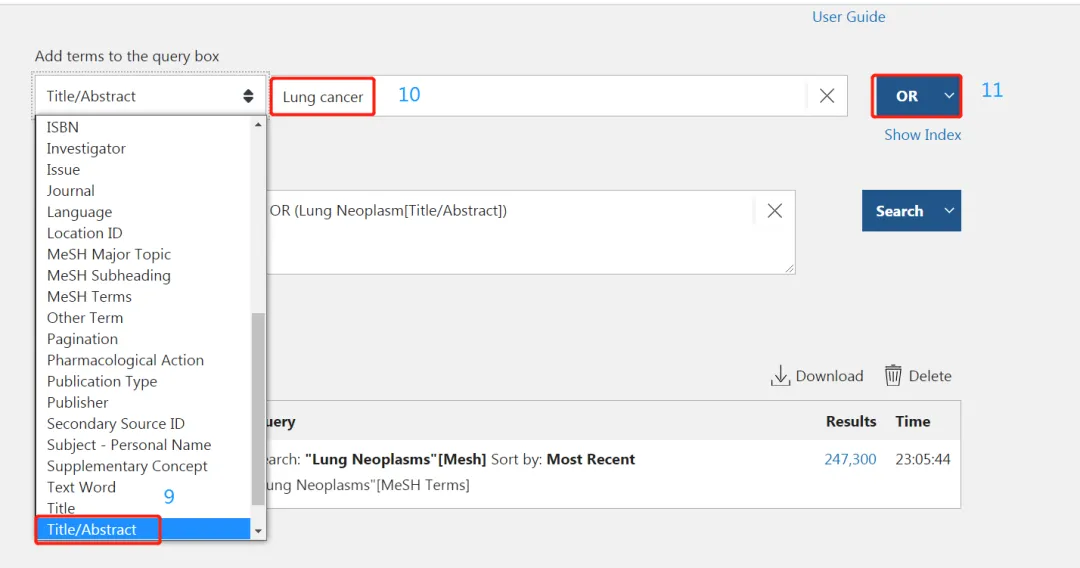The width and height of the screenshot is (1080, 568).
Task: Choose the Title option in the list
Action: [x=144, y=508]
